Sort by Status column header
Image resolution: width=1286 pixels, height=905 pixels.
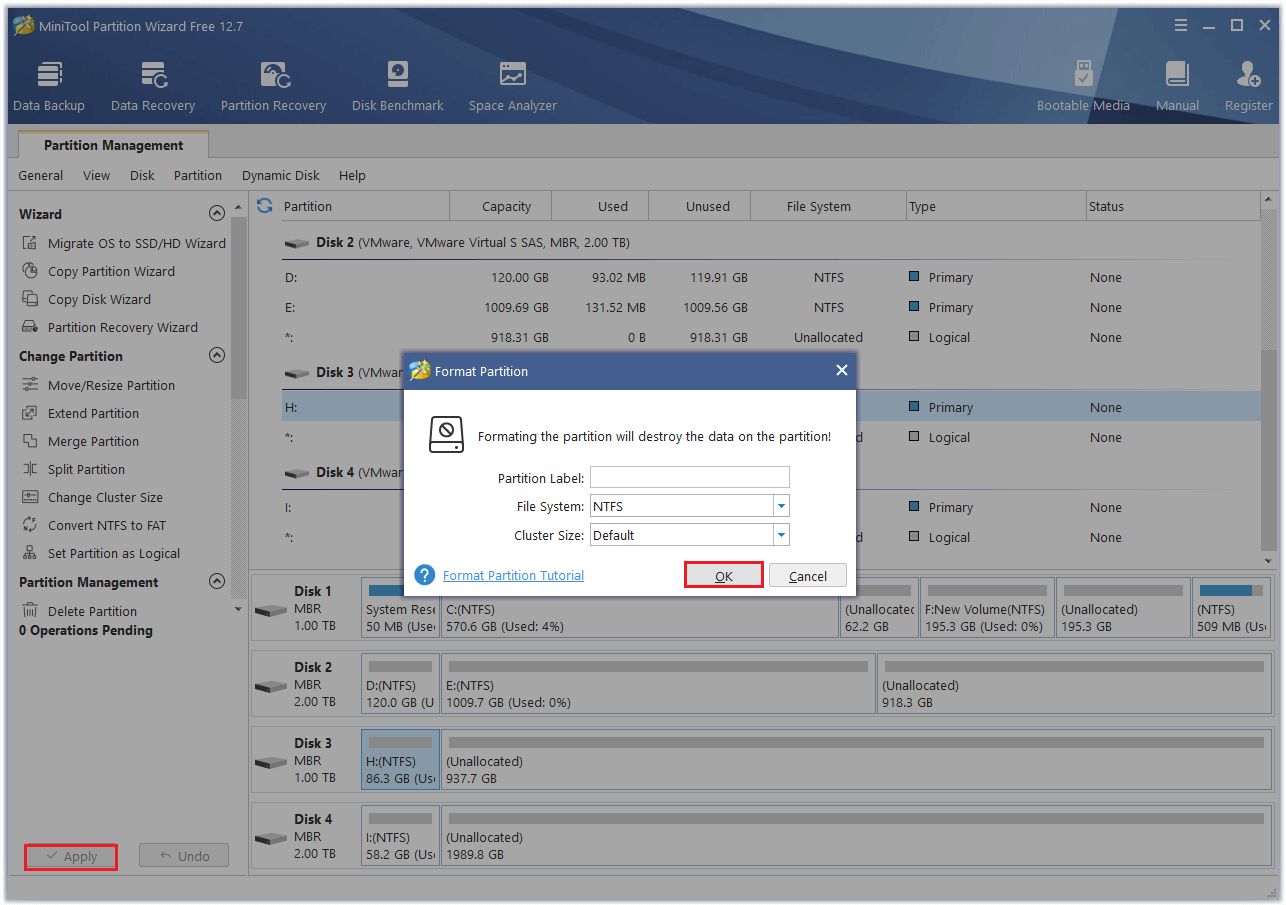click(1172, 206)
